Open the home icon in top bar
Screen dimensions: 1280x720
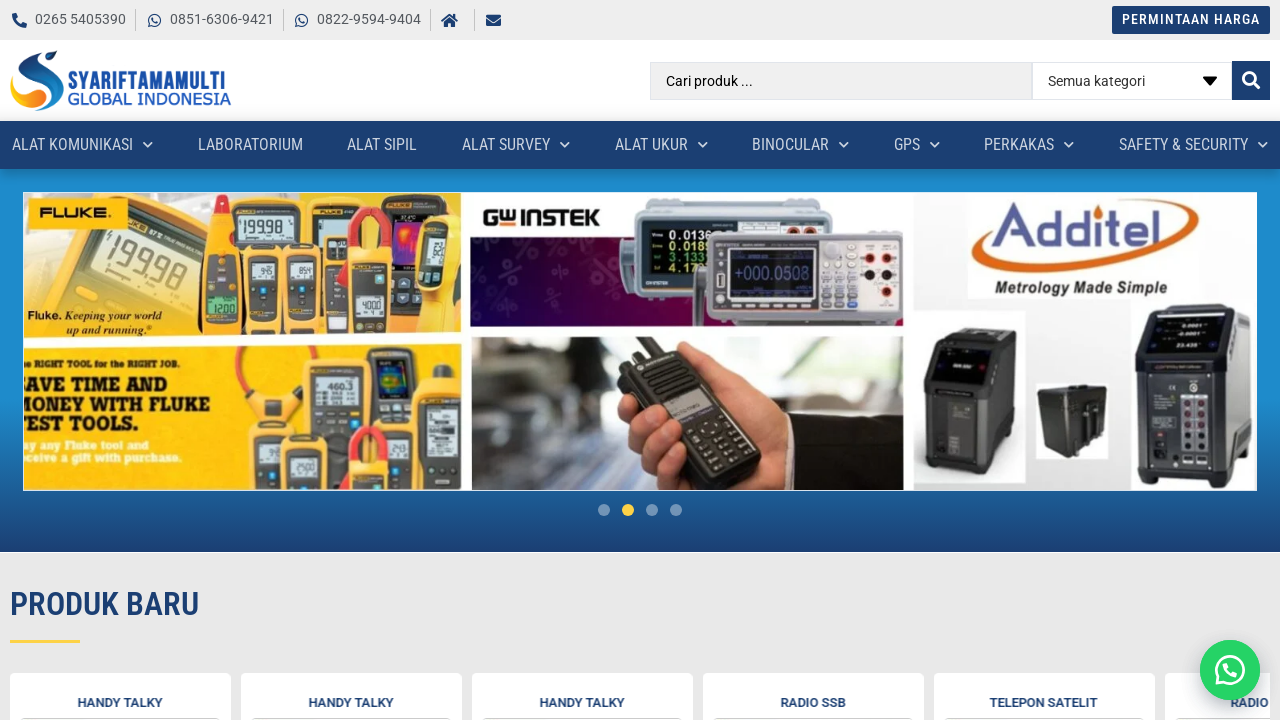[x=449, y=20]
